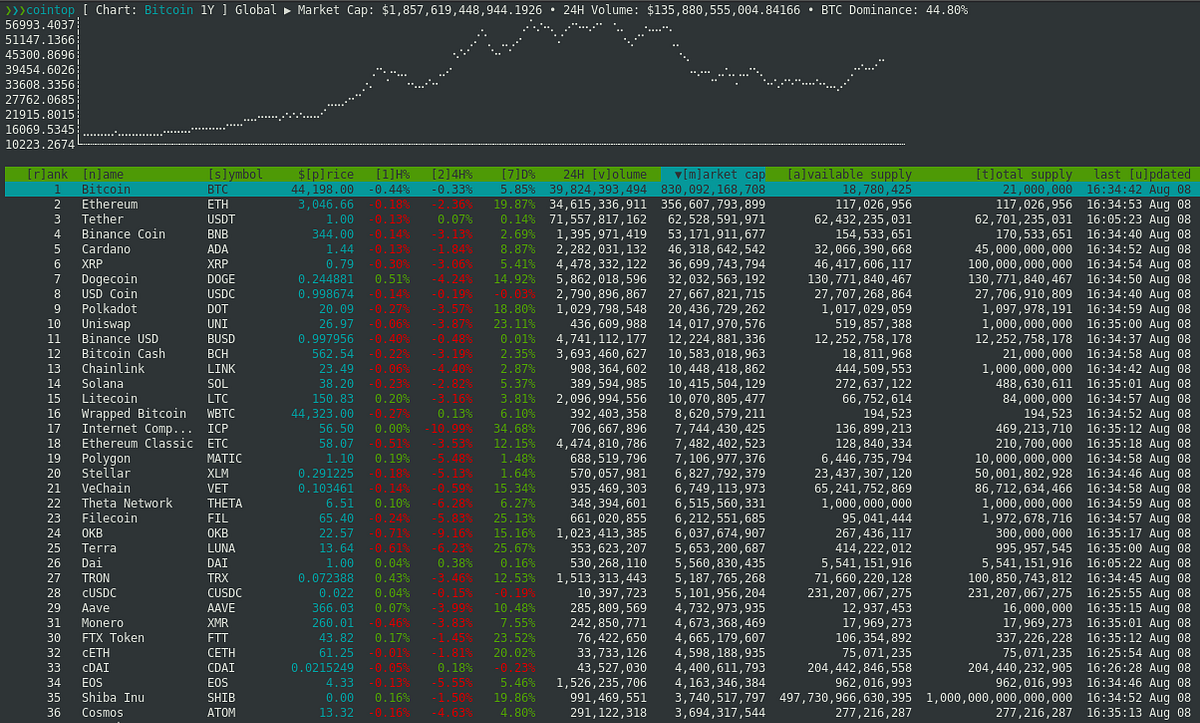This screenshot has width=1200, height=723.
Task: Click the DOGE symbol cell
Action: [221, 279]
